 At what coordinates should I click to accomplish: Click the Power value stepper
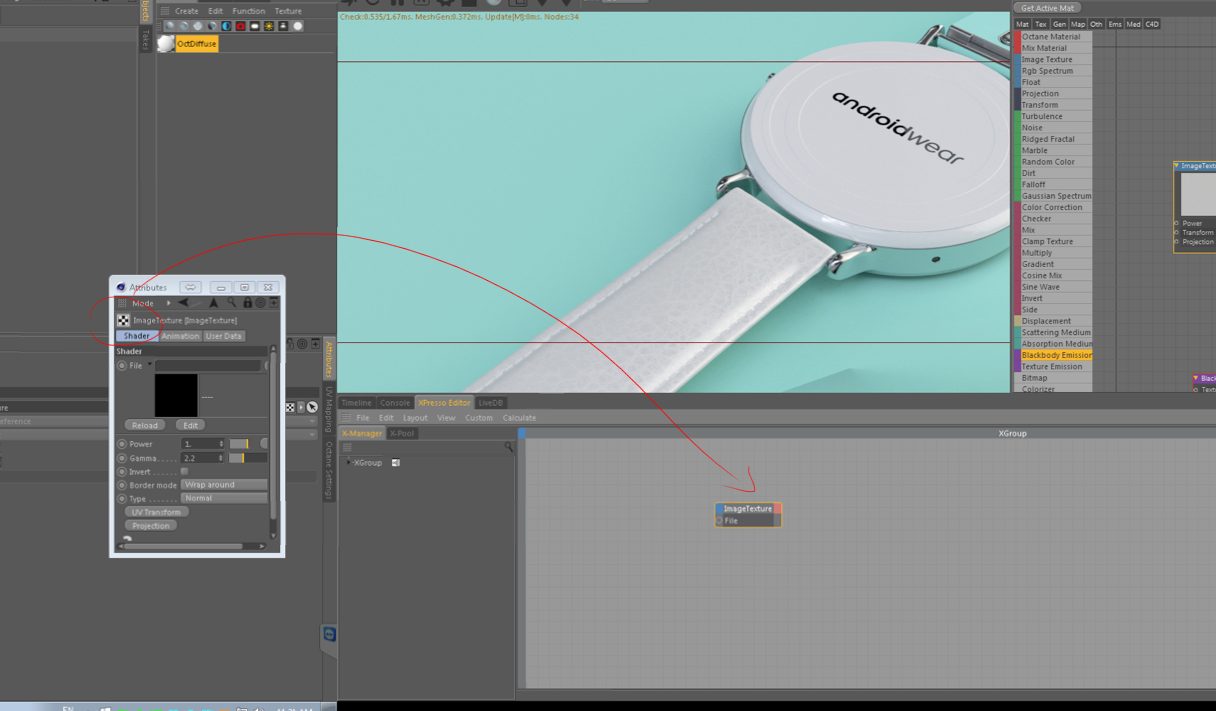[x=221, y=444]
